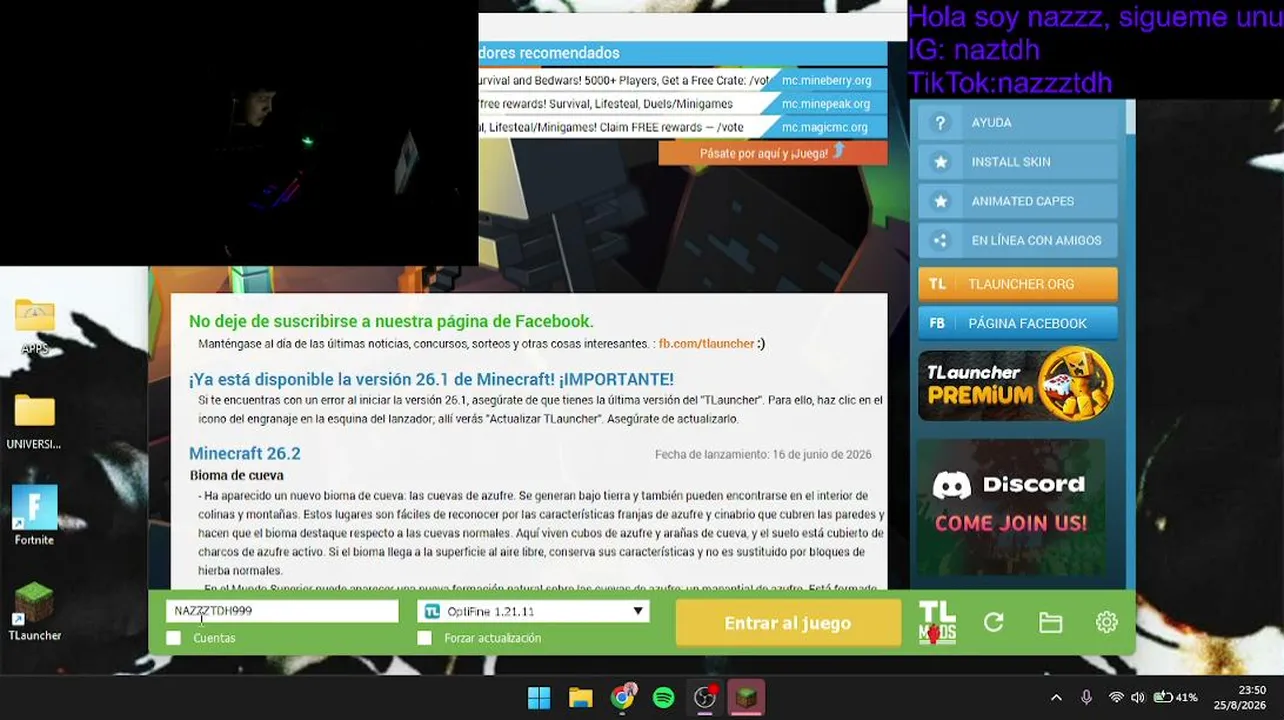Open TLauncher settings gear
The height and width of the screenshot is (720, 1284).
[1106, 622]
